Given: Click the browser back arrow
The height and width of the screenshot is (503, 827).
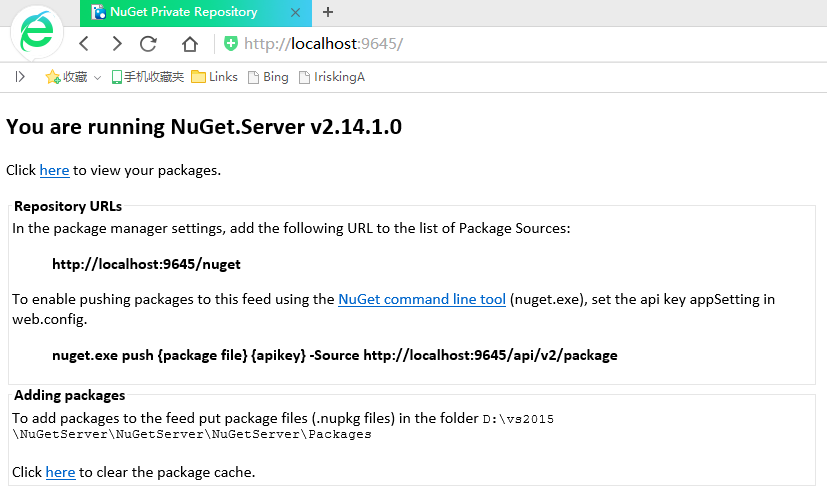Looking at the screenshot, I should point(84,44).
